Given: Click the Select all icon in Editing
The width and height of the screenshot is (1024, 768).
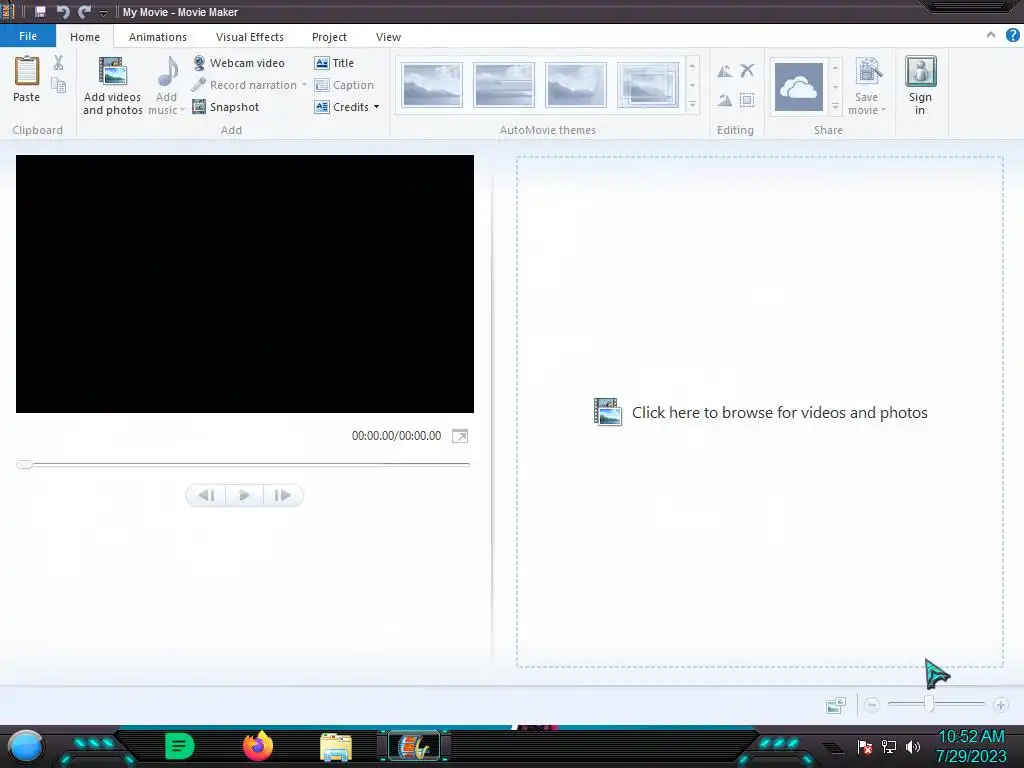Looking at the screenshot, I should pos(747,100).
